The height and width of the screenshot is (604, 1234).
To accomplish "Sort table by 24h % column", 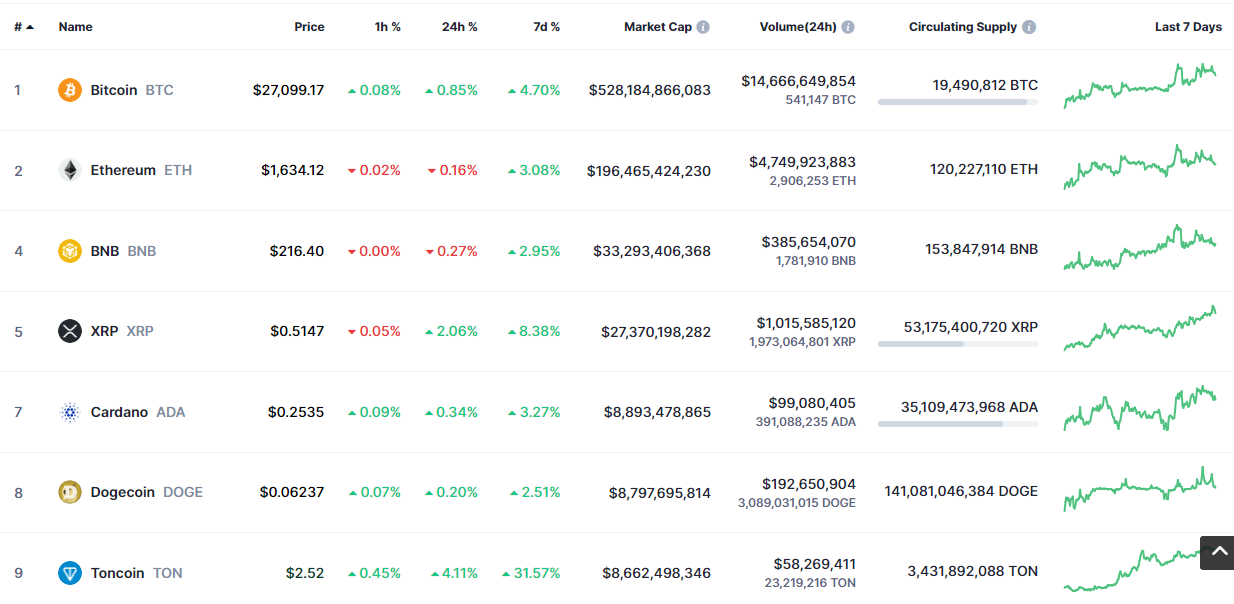I will (460, 27).
